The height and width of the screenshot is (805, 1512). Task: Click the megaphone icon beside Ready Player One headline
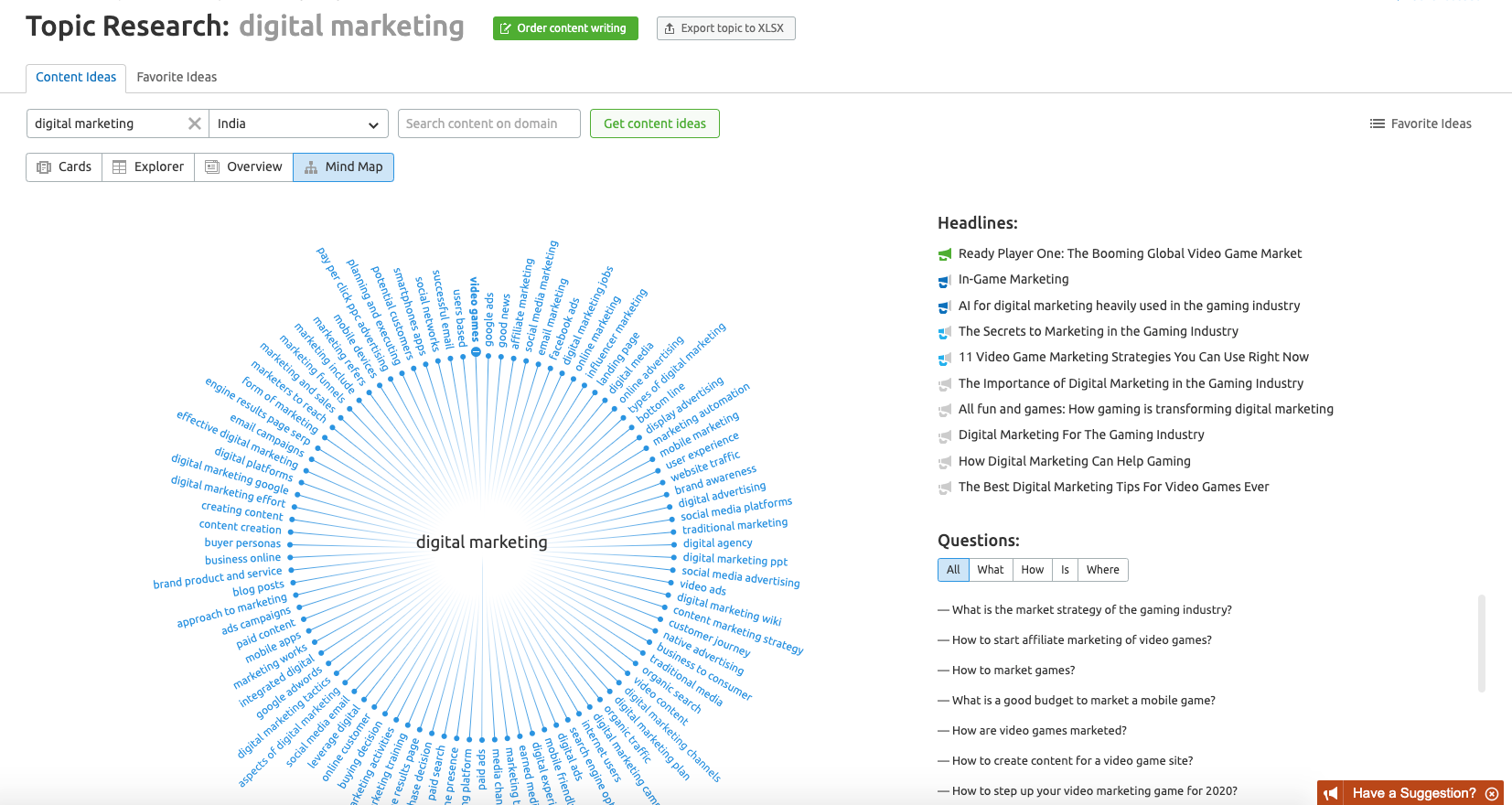coord(945,254)
